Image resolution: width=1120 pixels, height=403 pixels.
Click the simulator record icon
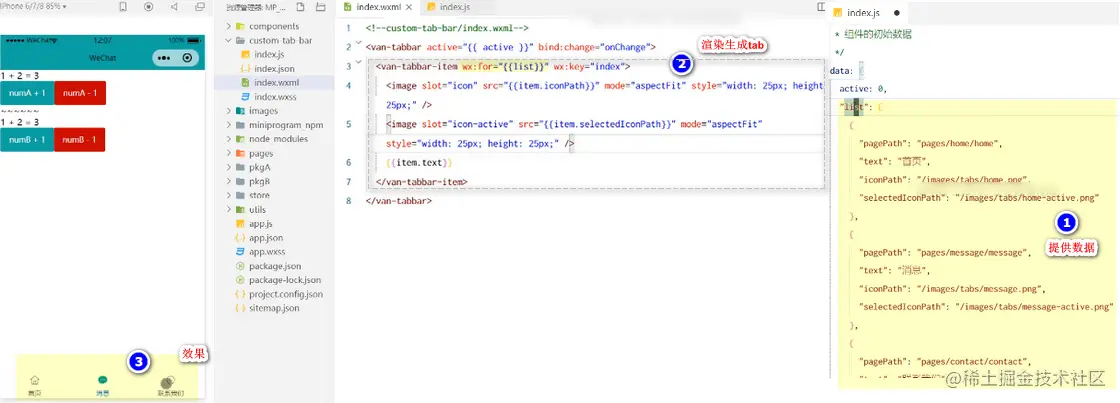tap(149, 7)
